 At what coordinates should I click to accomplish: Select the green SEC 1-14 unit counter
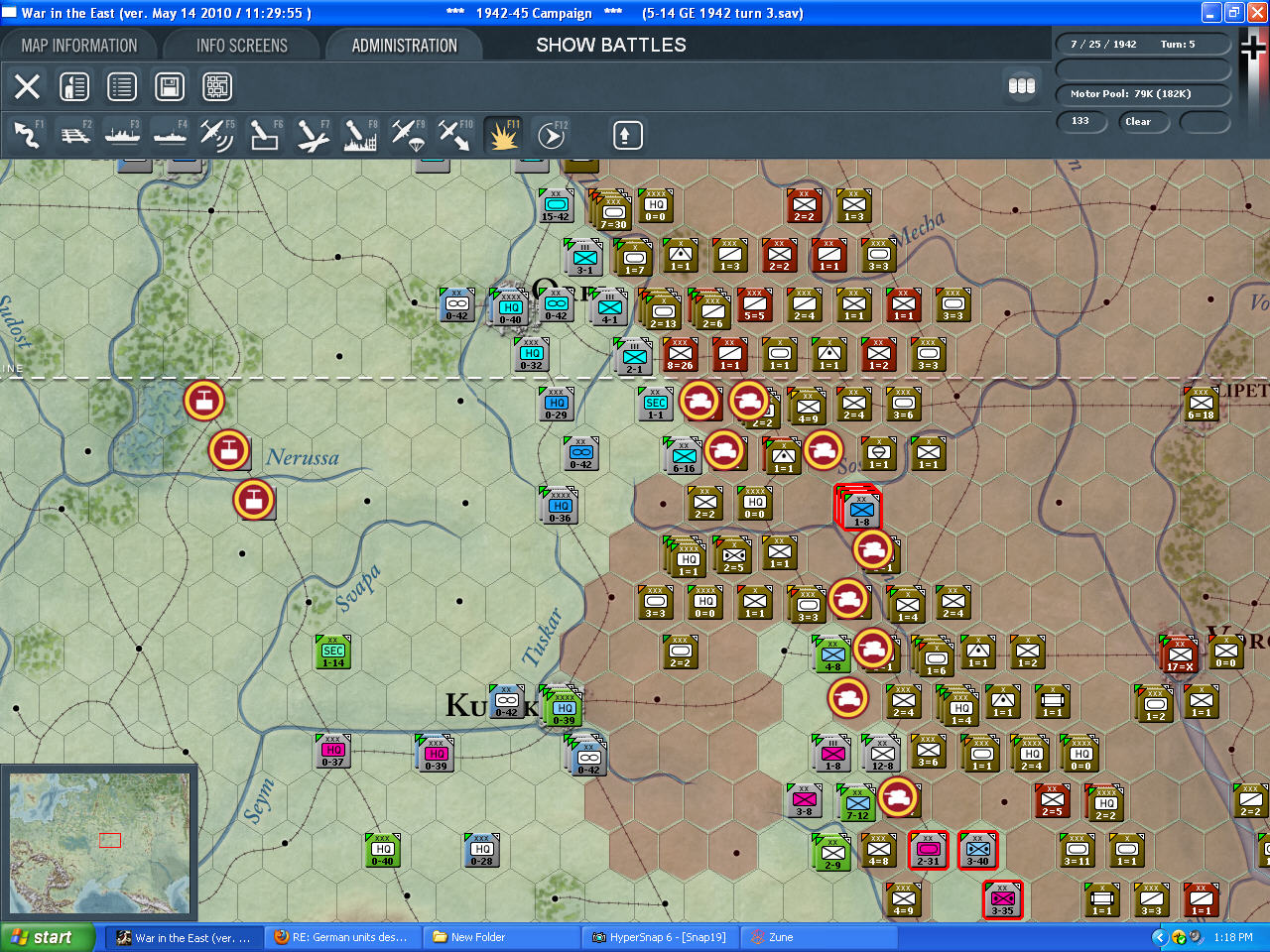(x=333, y=652)
